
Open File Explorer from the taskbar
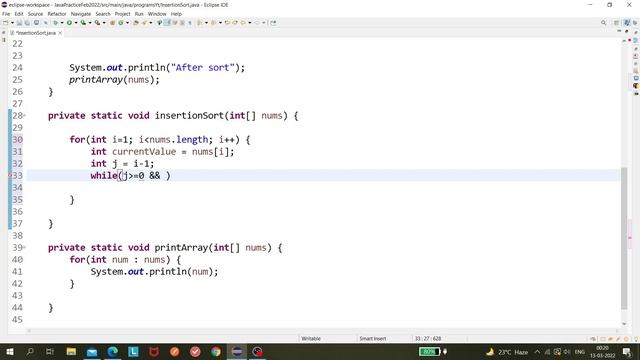[x=71, y=351]
